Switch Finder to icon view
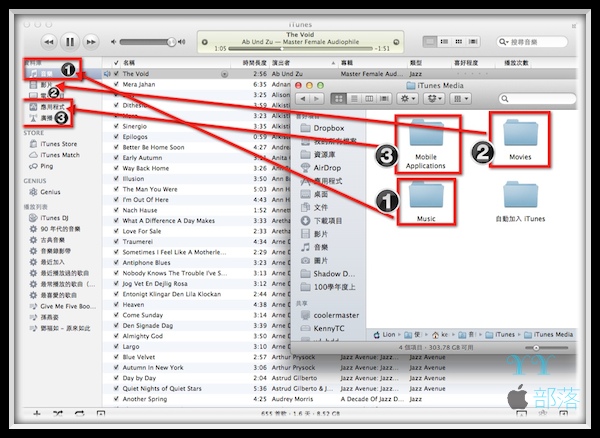 pyautogui.click(x=338, y=99)
